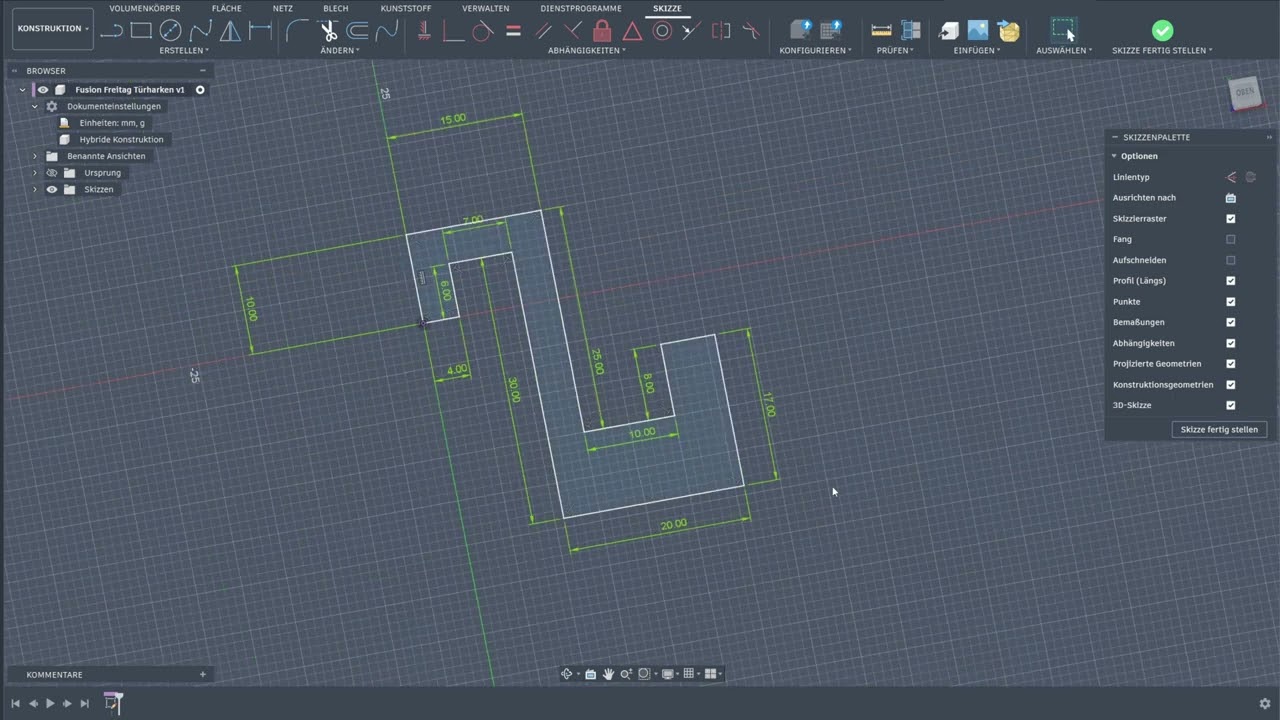The width and height of the screenshot is (1280, 720).
Task: Hide the Skizzen folder
Action: 52,189
